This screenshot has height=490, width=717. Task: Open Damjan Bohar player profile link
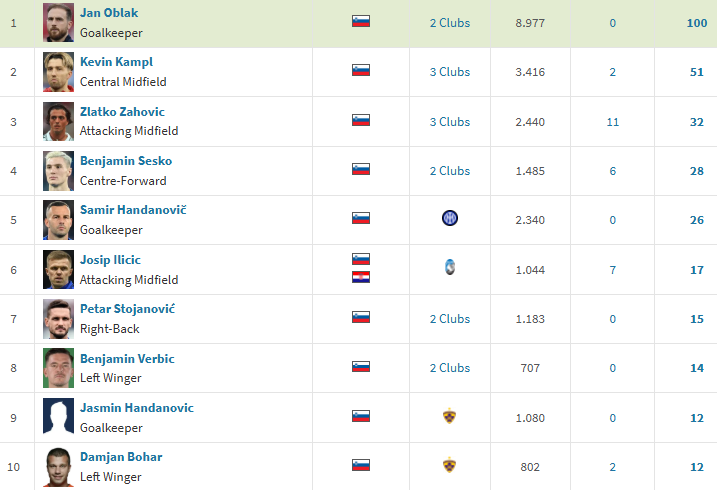[x=121, y=457]
